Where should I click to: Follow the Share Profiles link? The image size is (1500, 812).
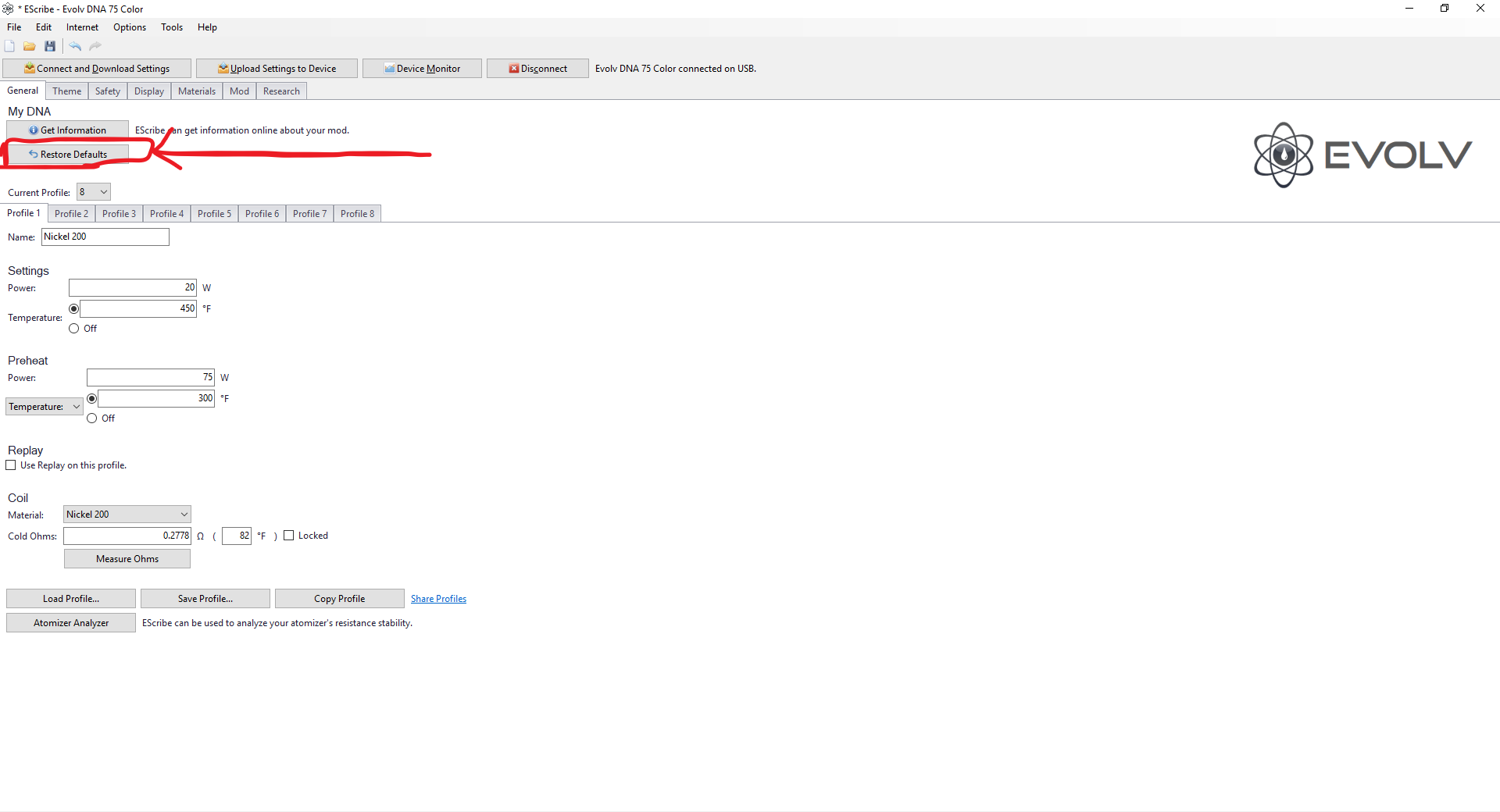pos(438,599)
